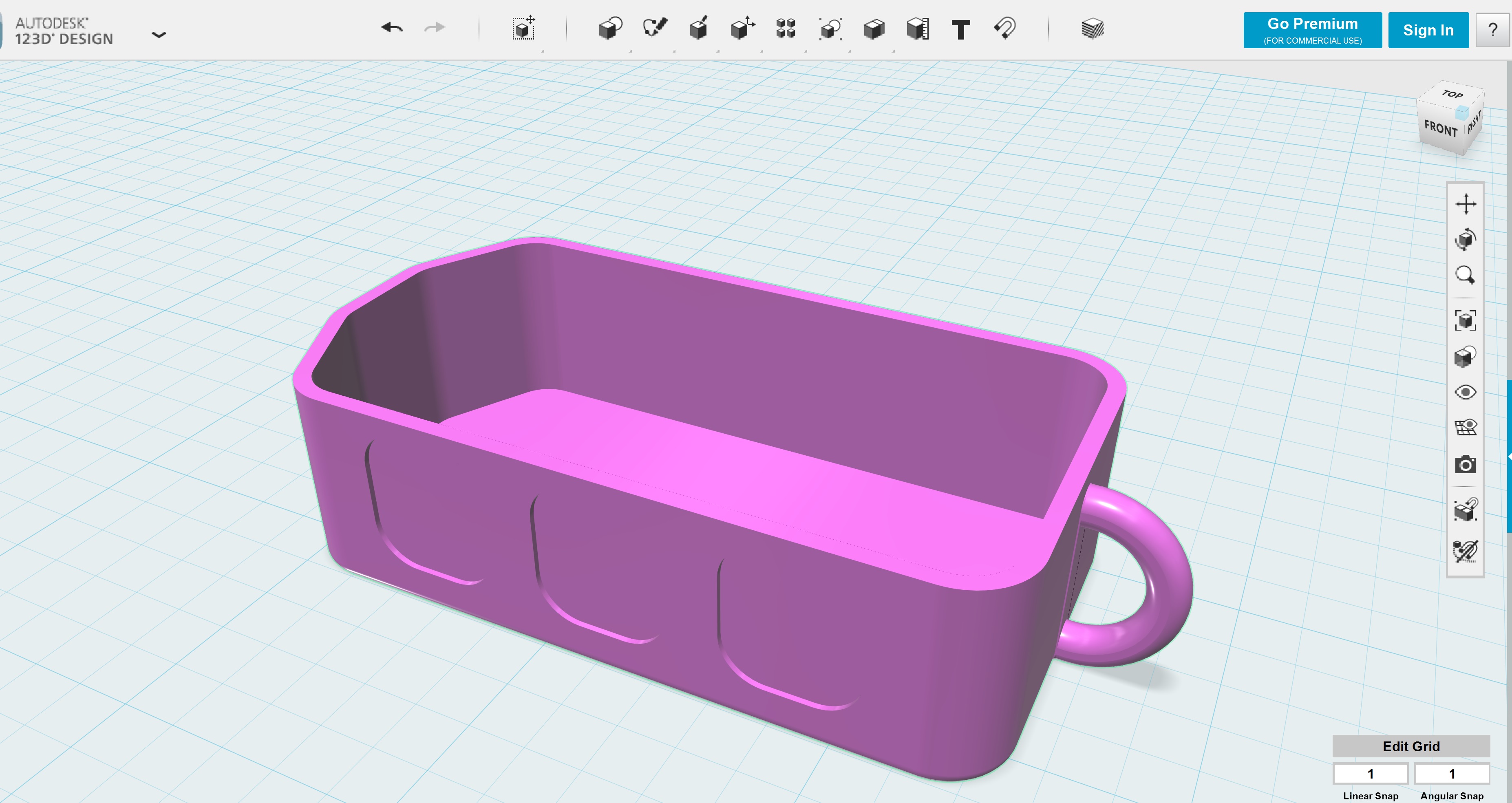Fit the model to the view
Image resolution: width=1512 pixels, height=803 pixels.
(x=1466, y=320)
